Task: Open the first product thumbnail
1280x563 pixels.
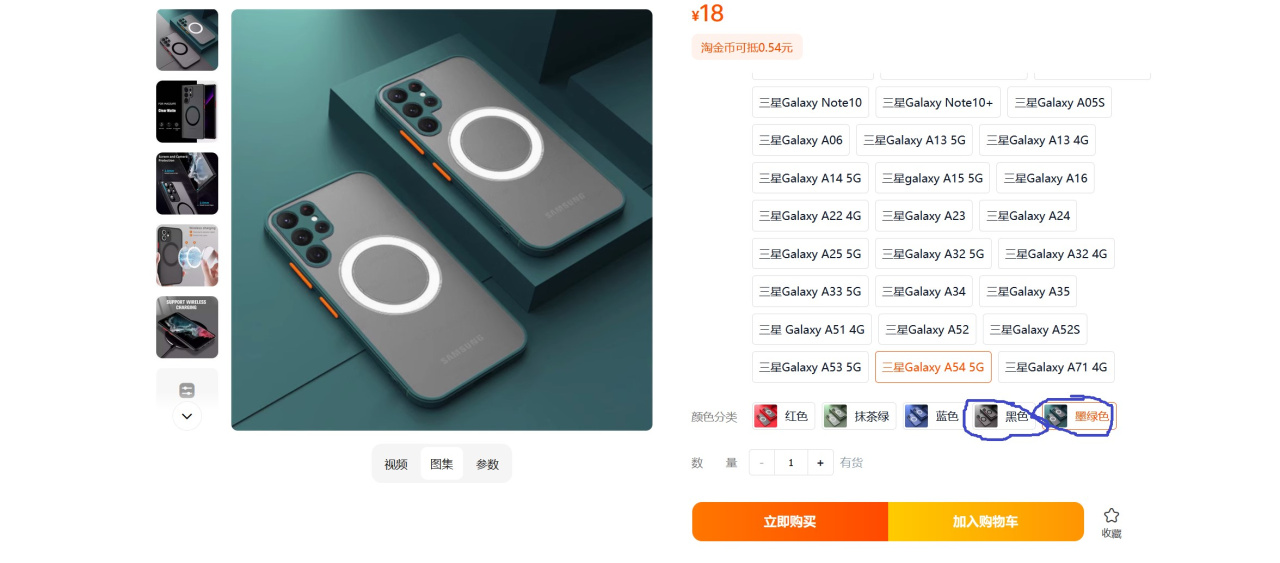Action: (x=187, y=40)
